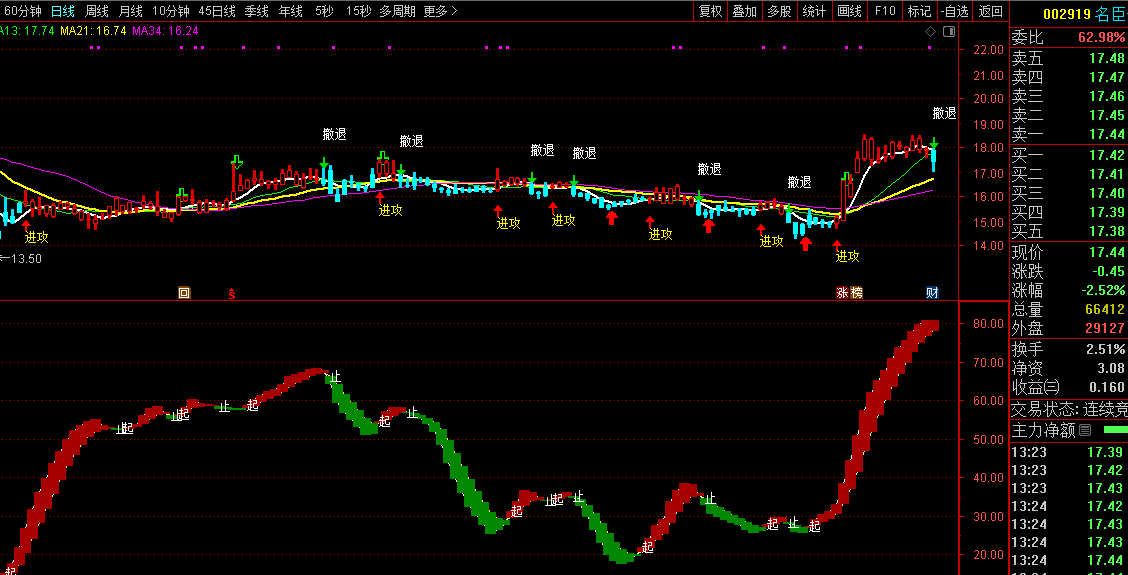Switch to the 月线 monthly tab
Image resolution: width=1128 pixels, height=575 pixels.
tap(130, 11)
